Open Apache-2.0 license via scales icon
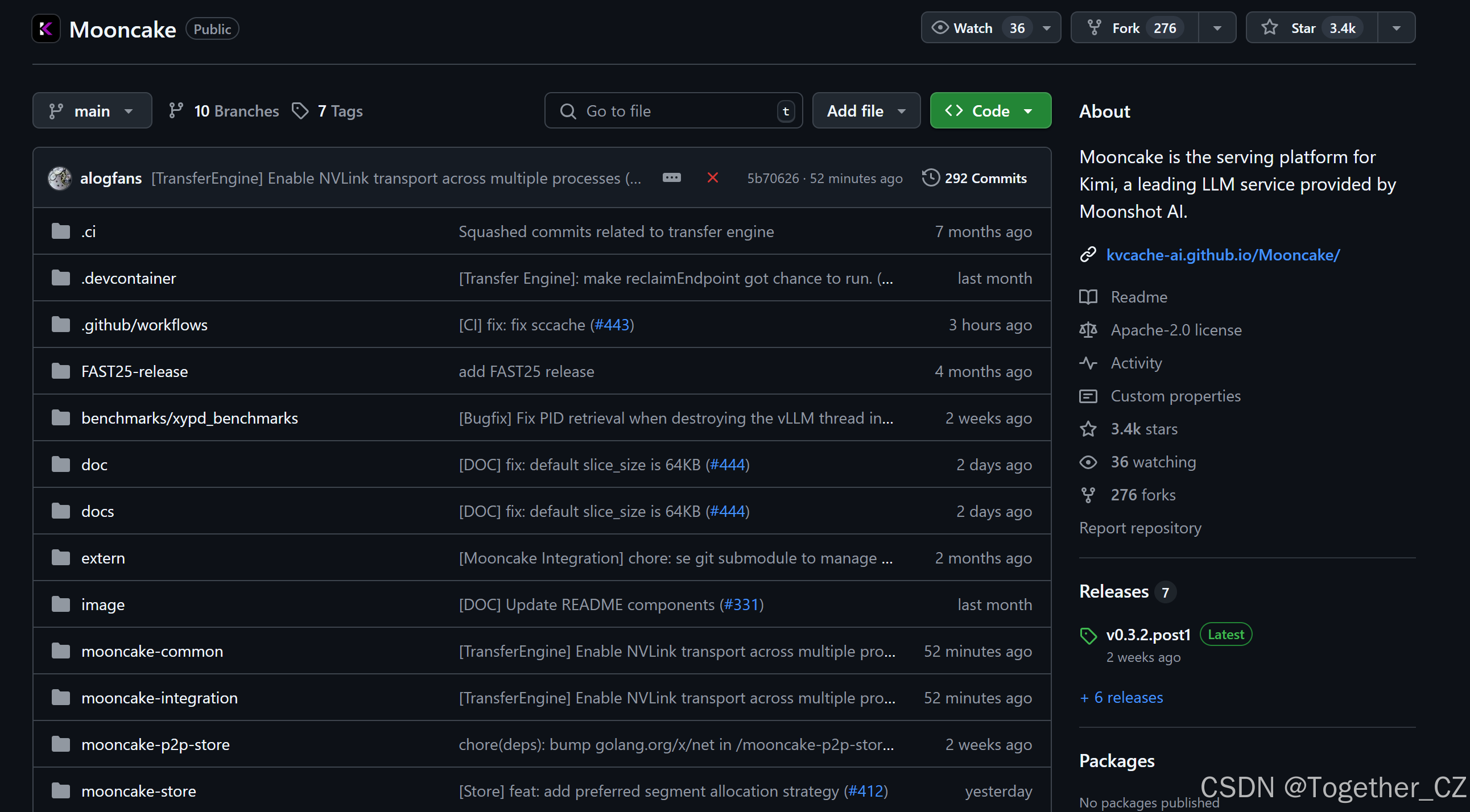 [x=1088, y=330]
